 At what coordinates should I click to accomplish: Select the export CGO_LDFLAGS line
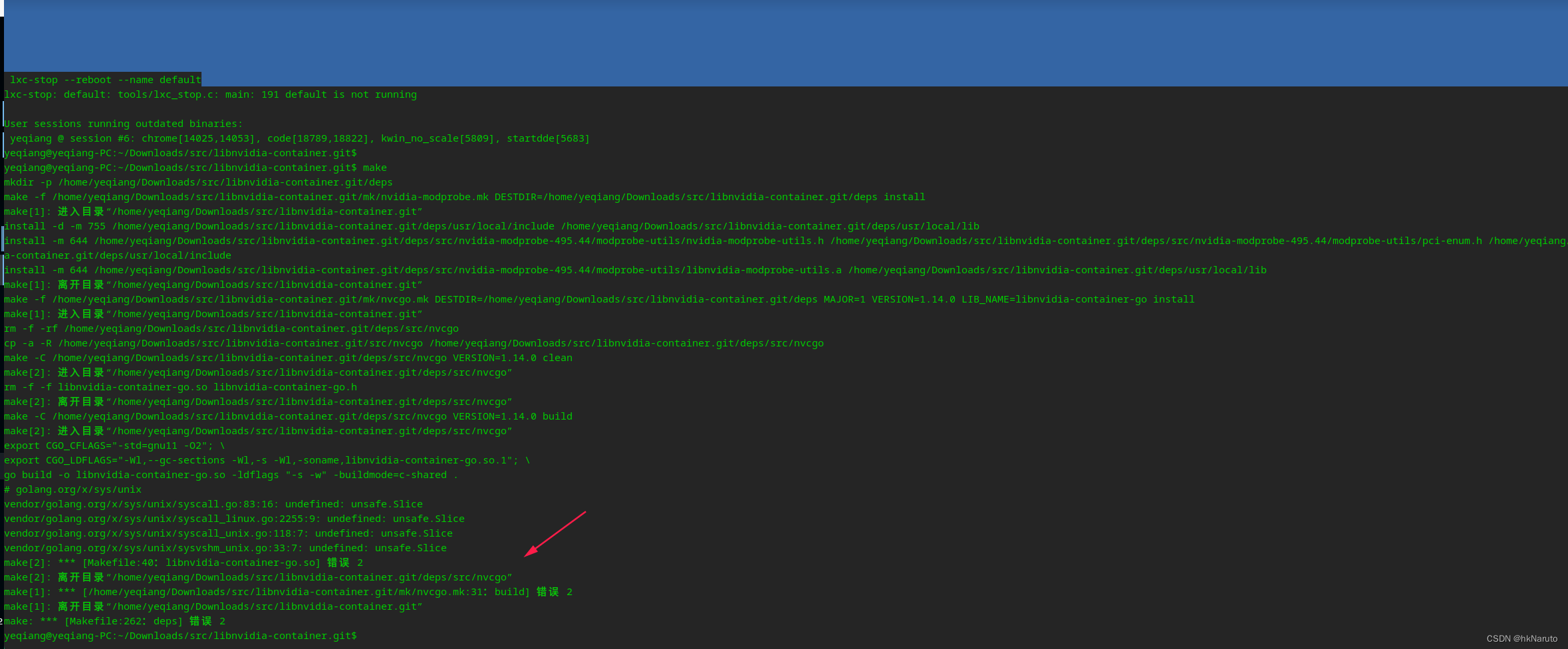[x=266, y=459]
